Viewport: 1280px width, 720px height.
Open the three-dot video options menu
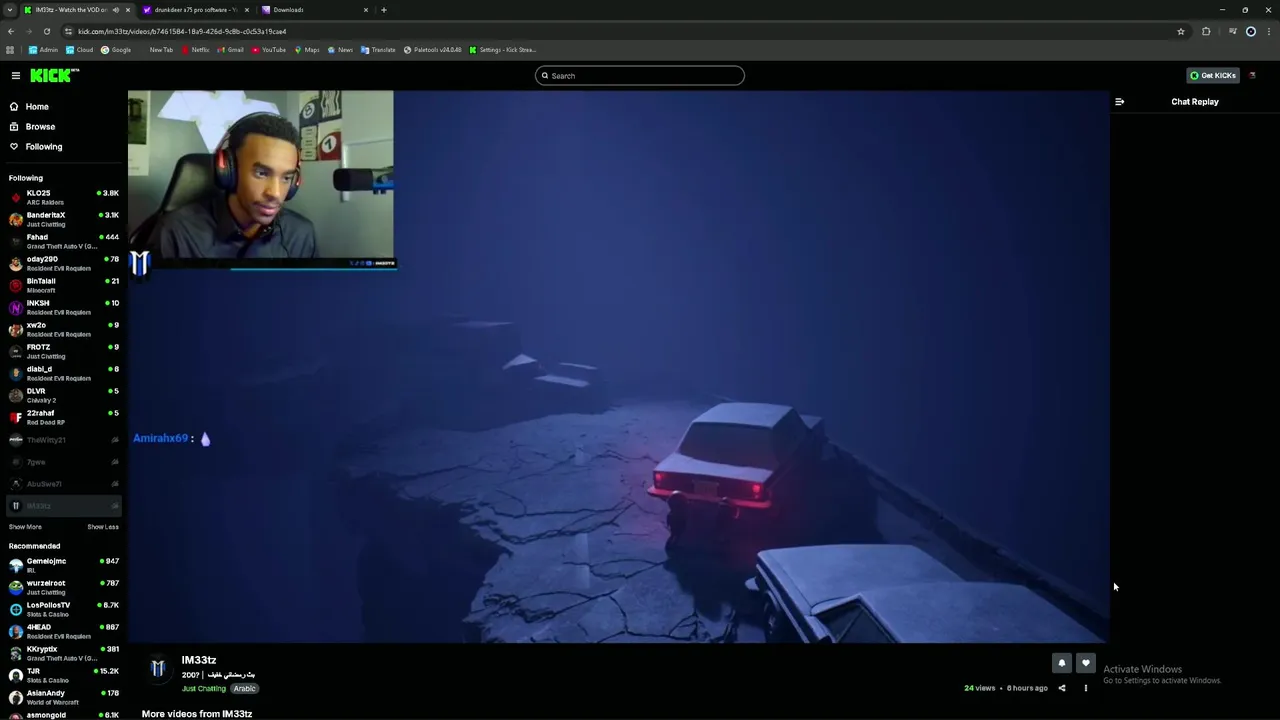(x=1086, y=688)
